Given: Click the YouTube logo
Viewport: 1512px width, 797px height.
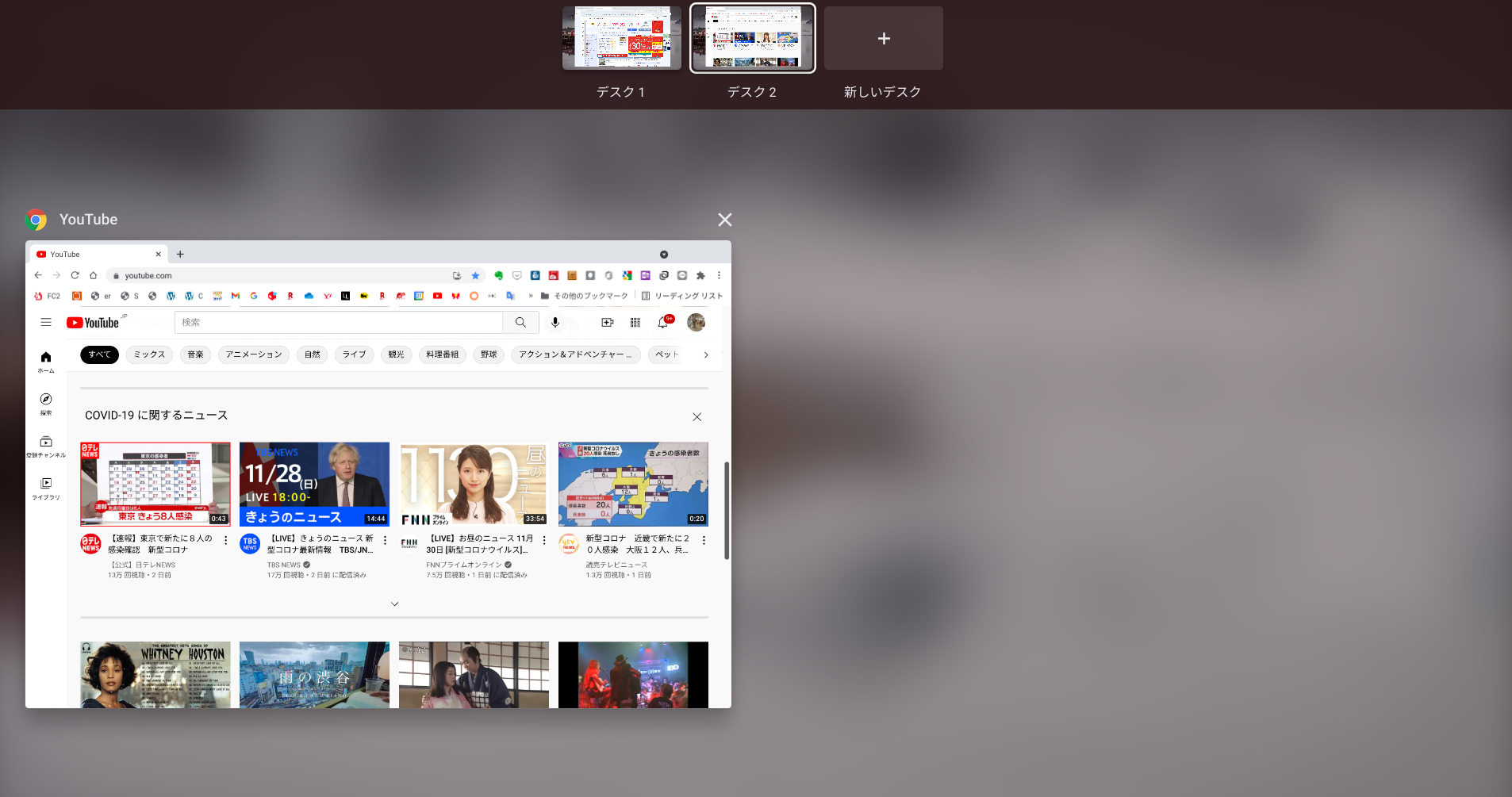Looking at the screenshot, I should [93, 323].
